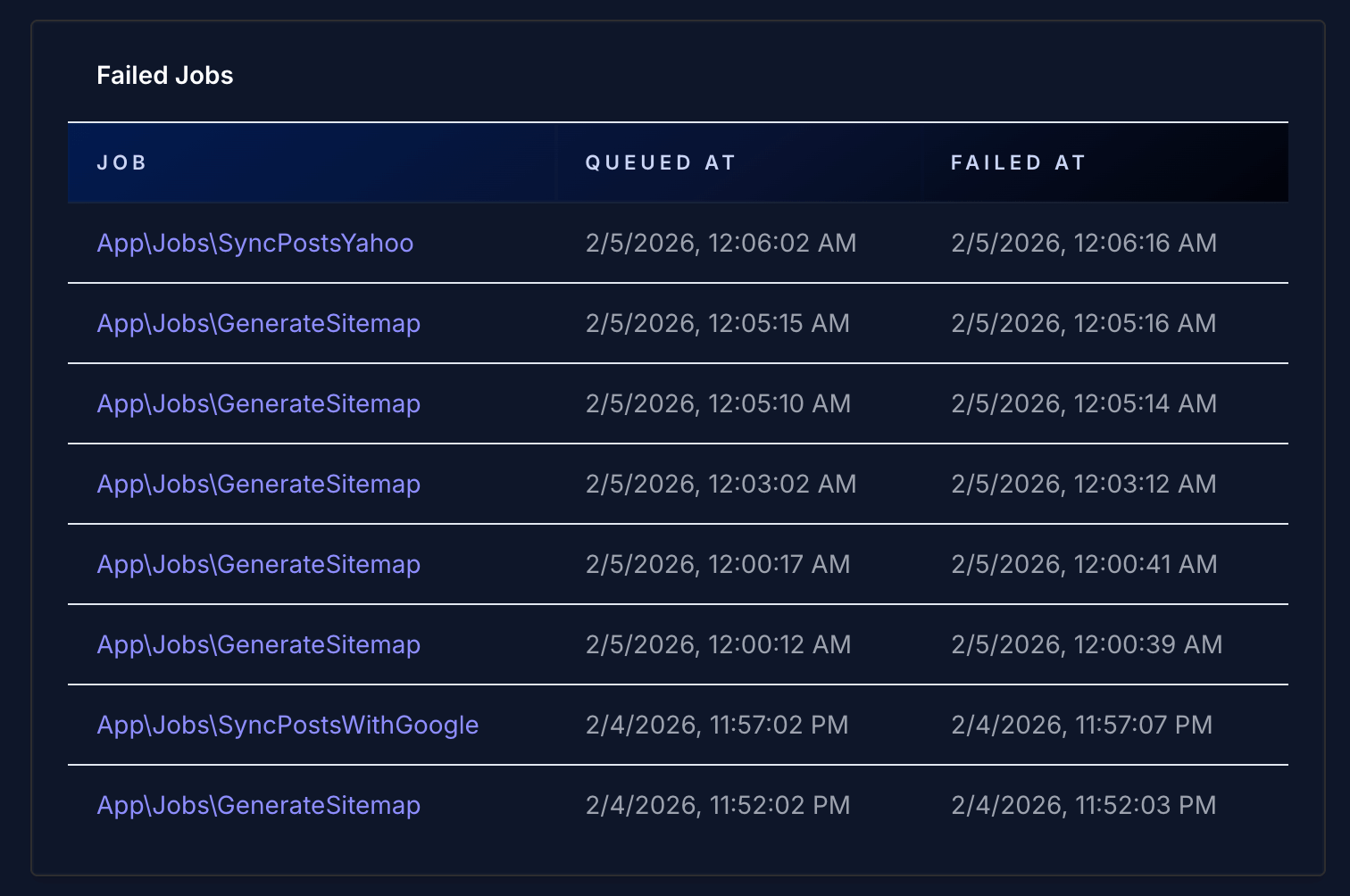The height and width of the screenshot is (896, 1350).
Task: Select the 12:06:02 AM queued-at timestamp
Action: coord(721,243)
